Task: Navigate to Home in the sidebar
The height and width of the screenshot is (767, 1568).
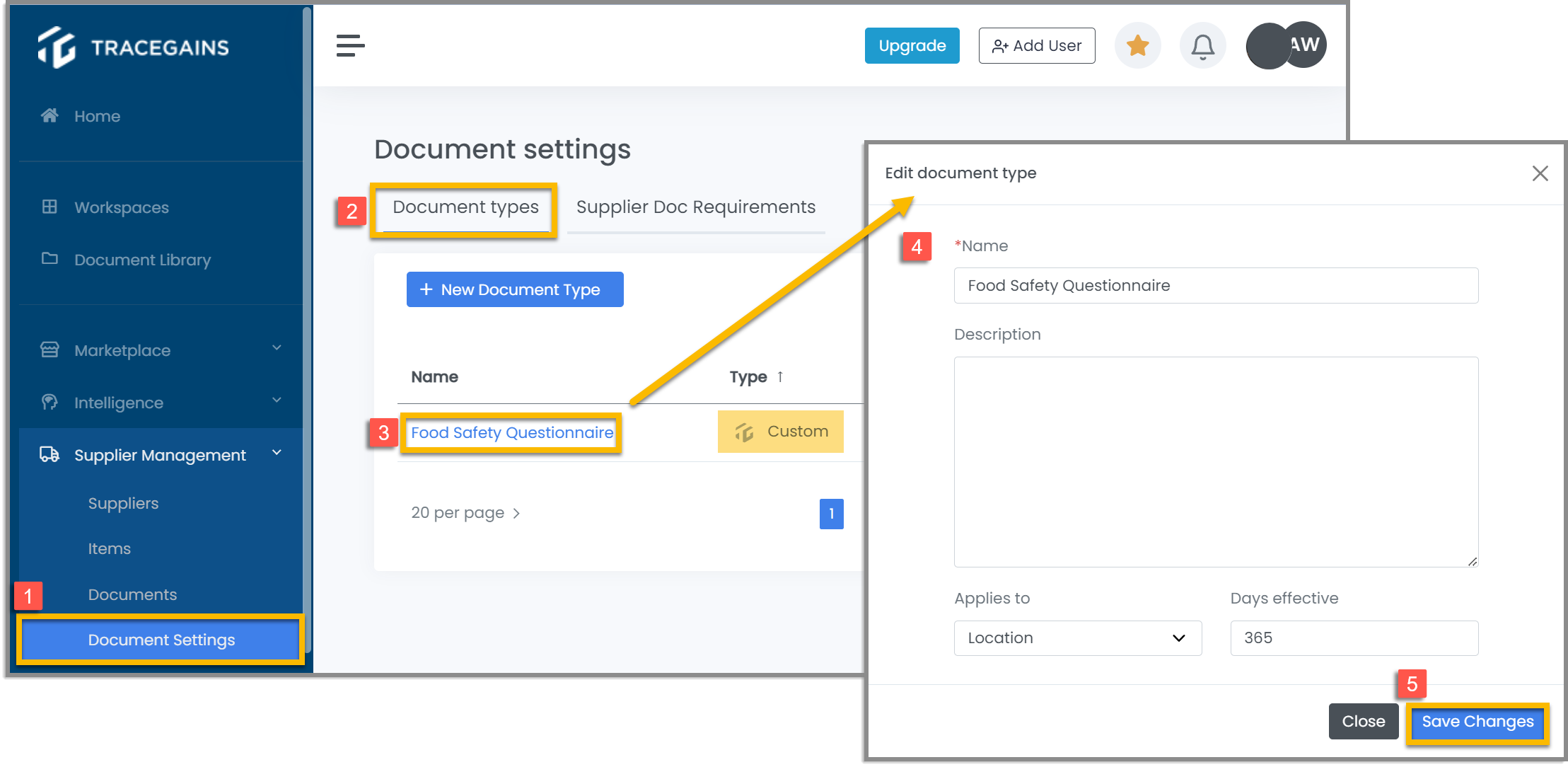Action: 96,115
